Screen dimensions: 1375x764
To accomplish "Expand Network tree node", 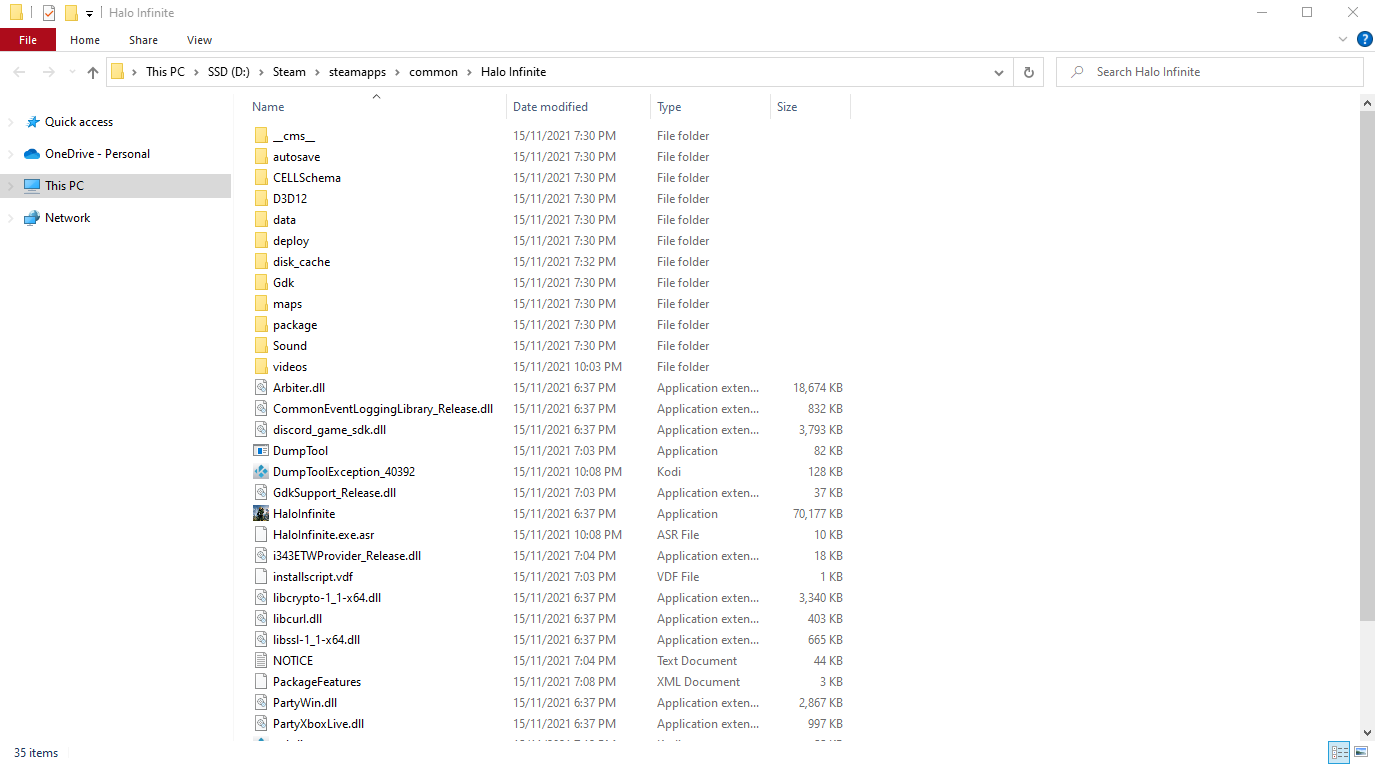I will pos(11,218).
